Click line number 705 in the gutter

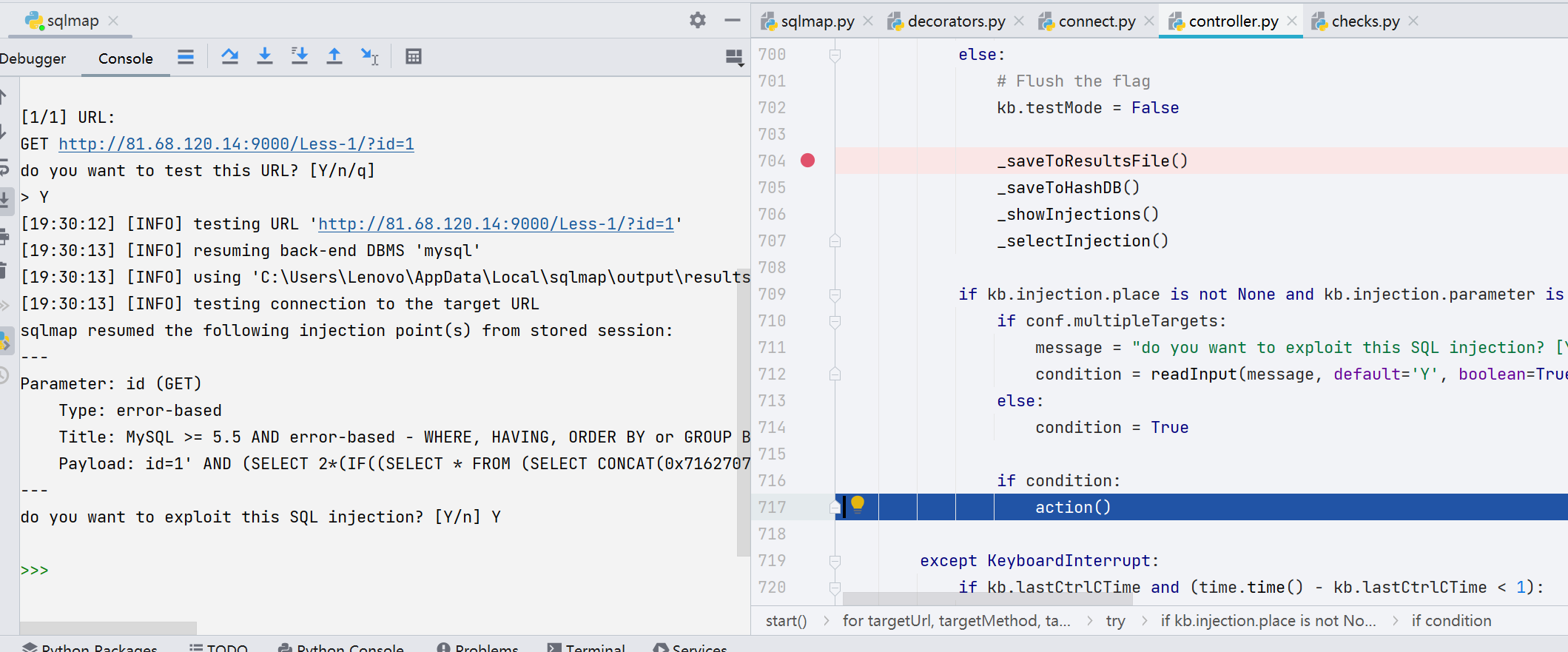[x=772, y=188]
